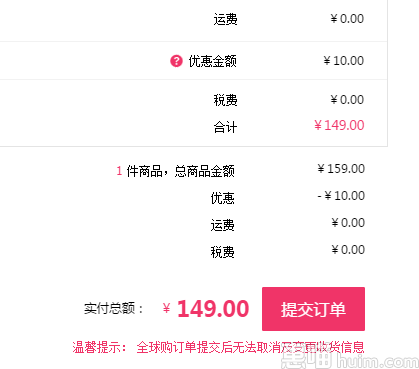Click the 合计 label
The height and width of the screenshot is (369, 419).
tap(225, 127)
